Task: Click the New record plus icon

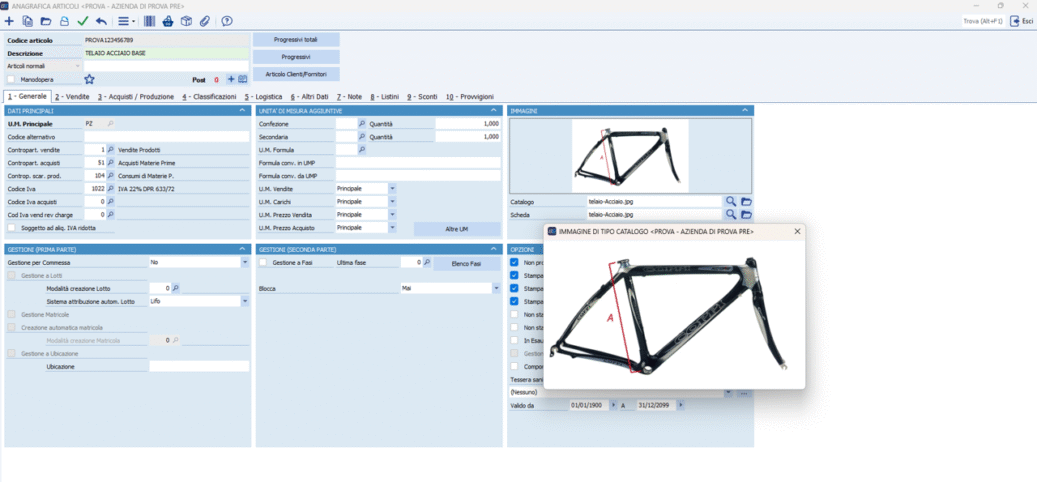Action: (9, 21)
